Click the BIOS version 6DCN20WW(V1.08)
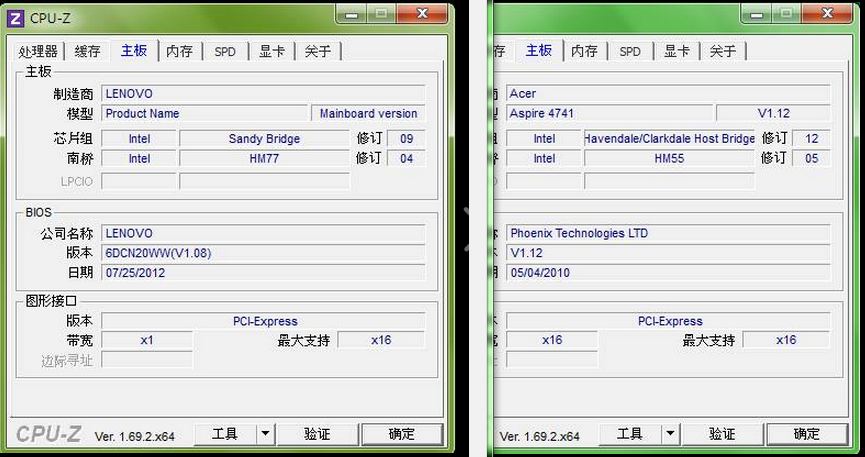Image resolution: width=865 pixels, height=457 pixels. pos(263,253)
